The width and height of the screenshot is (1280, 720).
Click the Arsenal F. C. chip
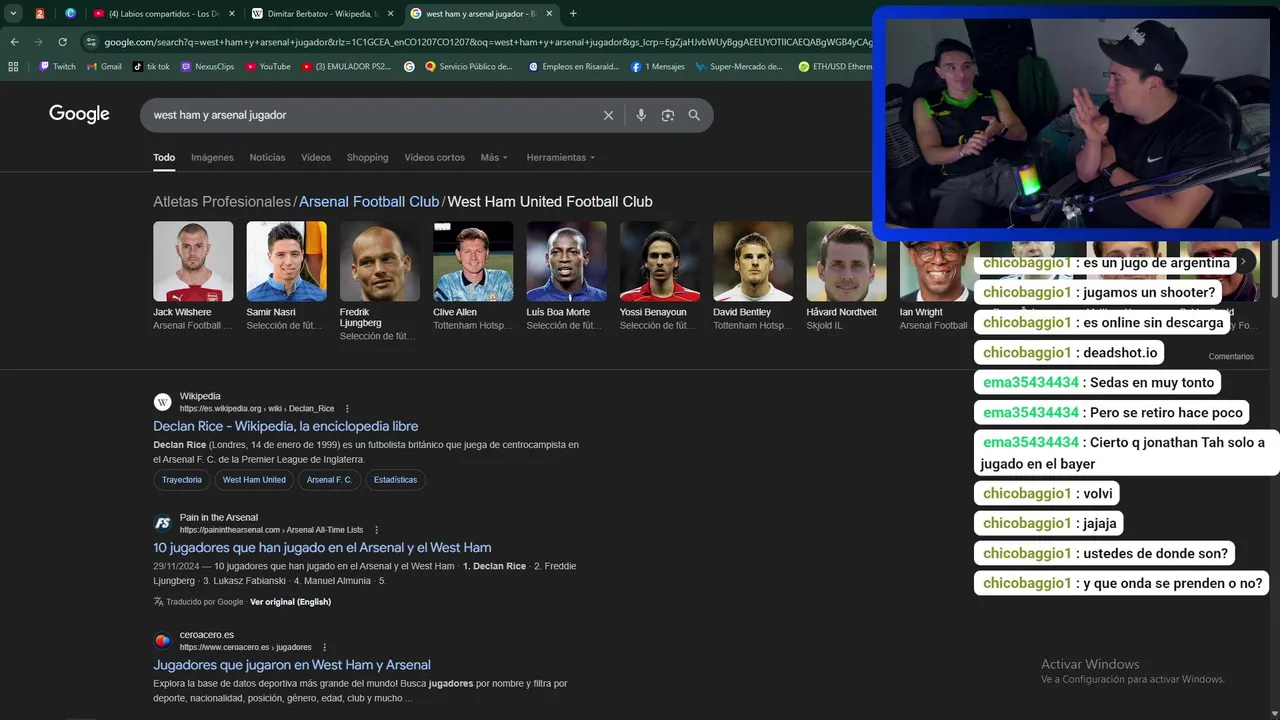(x=329, y=480)
